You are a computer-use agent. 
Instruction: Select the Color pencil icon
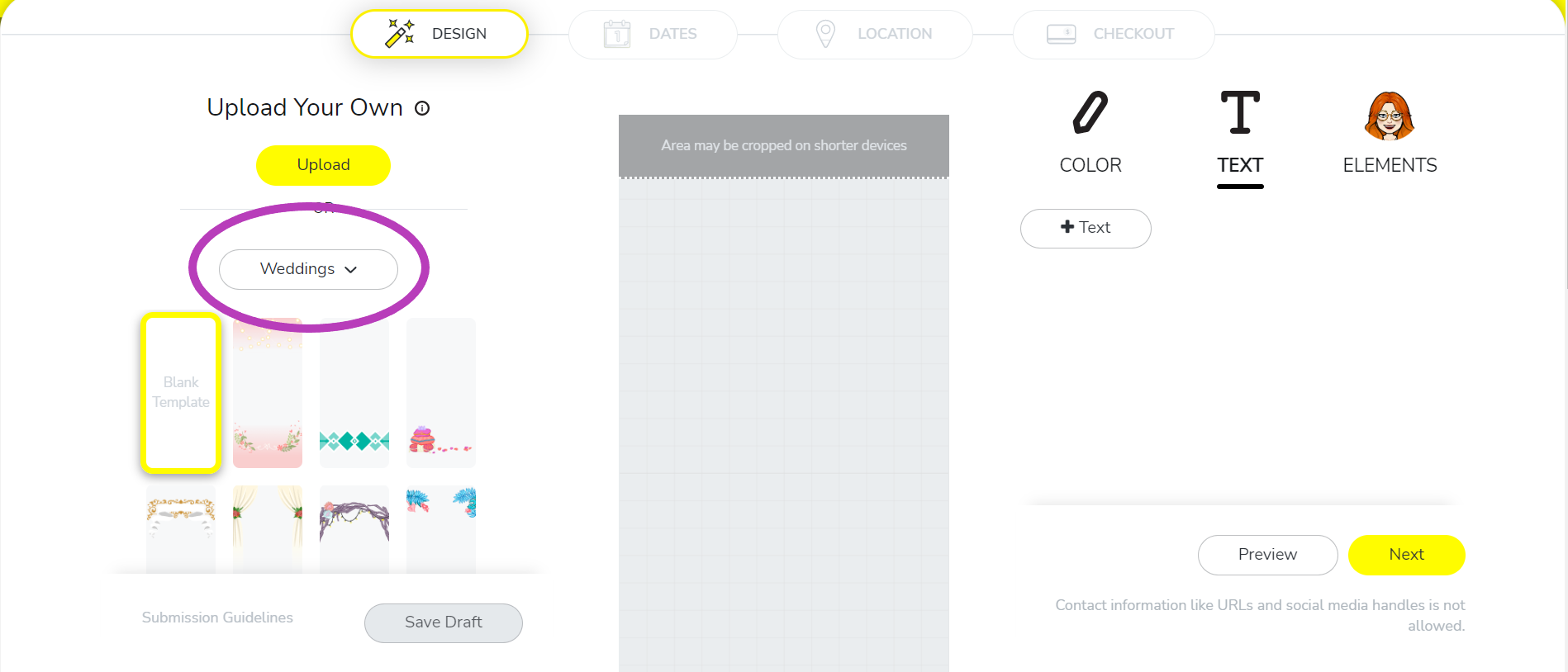tap(1090, 112)
